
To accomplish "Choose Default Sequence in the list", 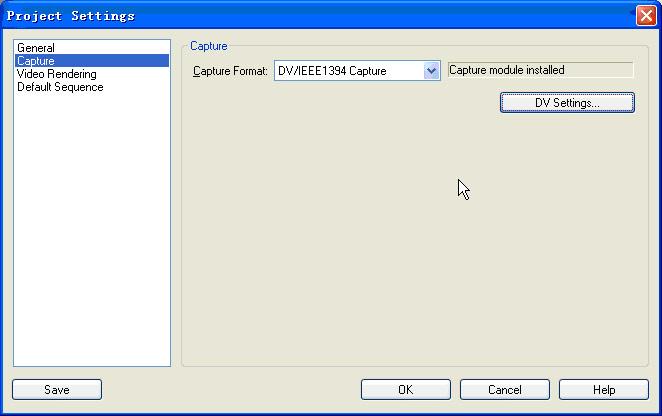I will pos(92,87).
